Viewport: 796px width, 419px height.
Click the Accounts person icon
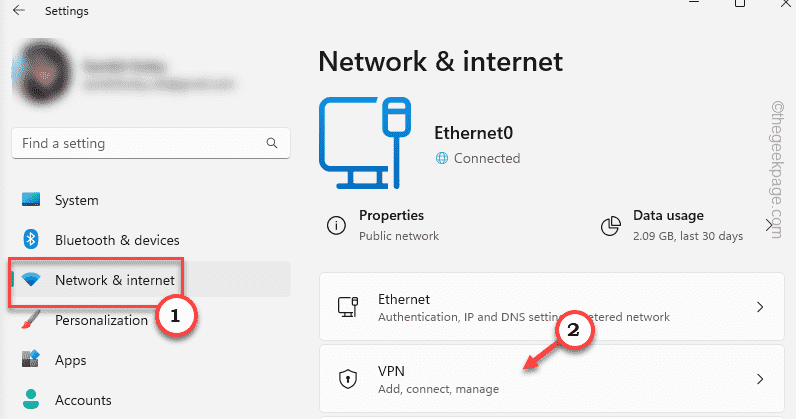[x=31, y=400]
